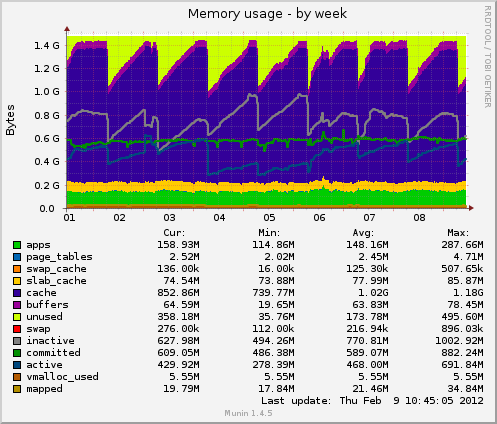Click the 'committed' legend label
Image resolution: width=497 pixels, height=424 pixels.
(53, 353)
